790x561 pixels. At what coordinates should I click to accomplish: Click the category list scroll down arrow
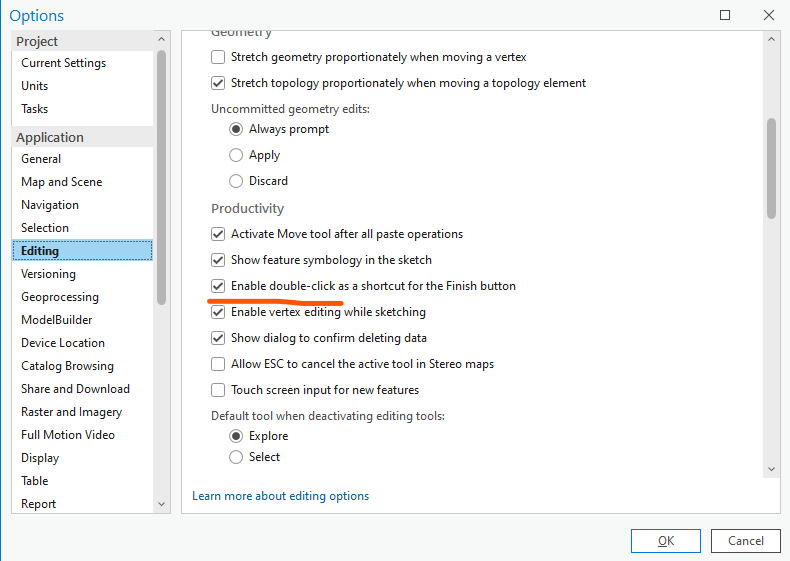(161, 504)
